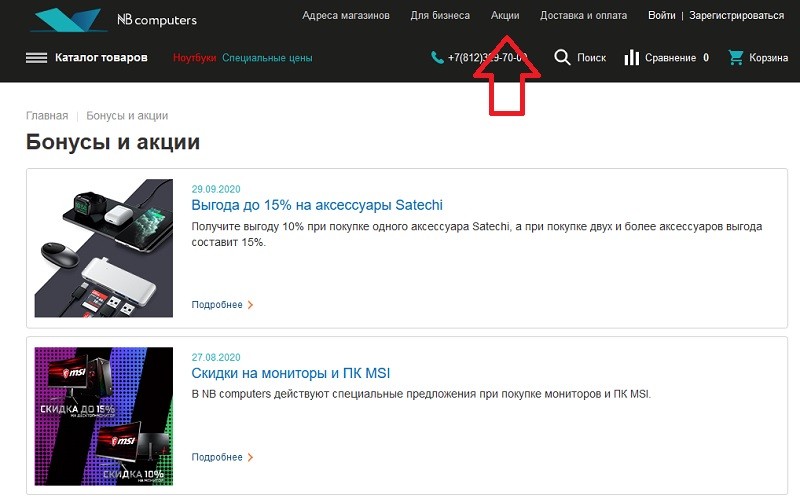Go to Доставка и оплата
Image resolution: width=800 pixels, height=499 pixels.
pyautogui.click(x=583, y=16)
